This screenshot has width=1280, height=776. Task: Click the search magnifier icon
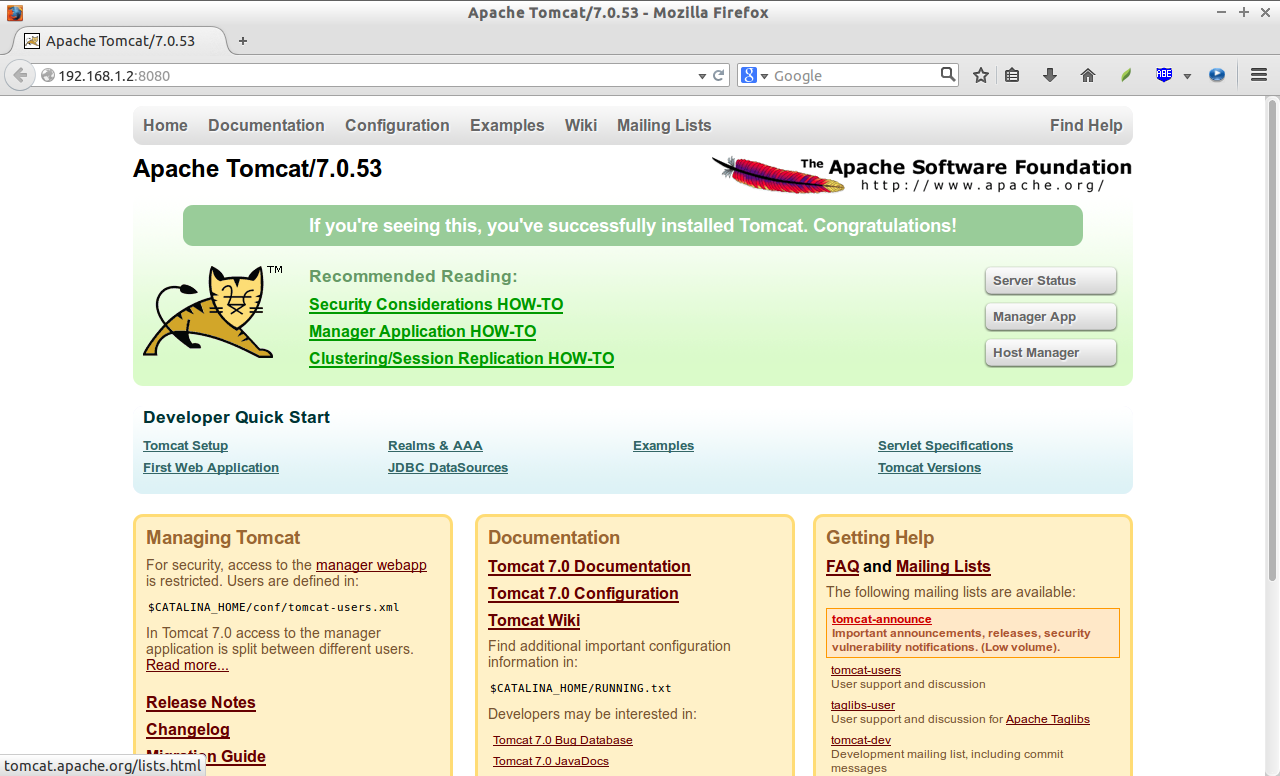tap(948, 74)
